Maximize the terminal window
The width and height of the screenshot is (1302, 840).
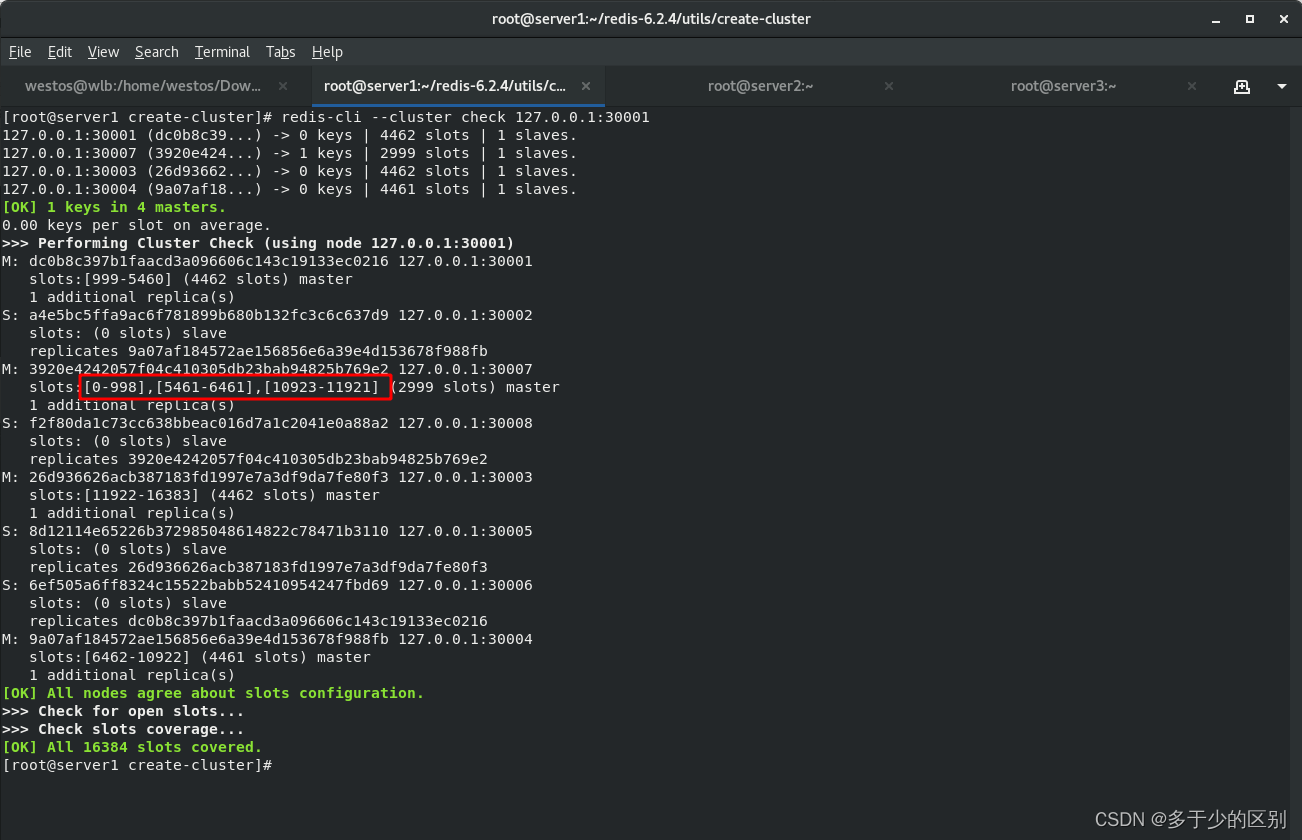[x=1250, y=19]
